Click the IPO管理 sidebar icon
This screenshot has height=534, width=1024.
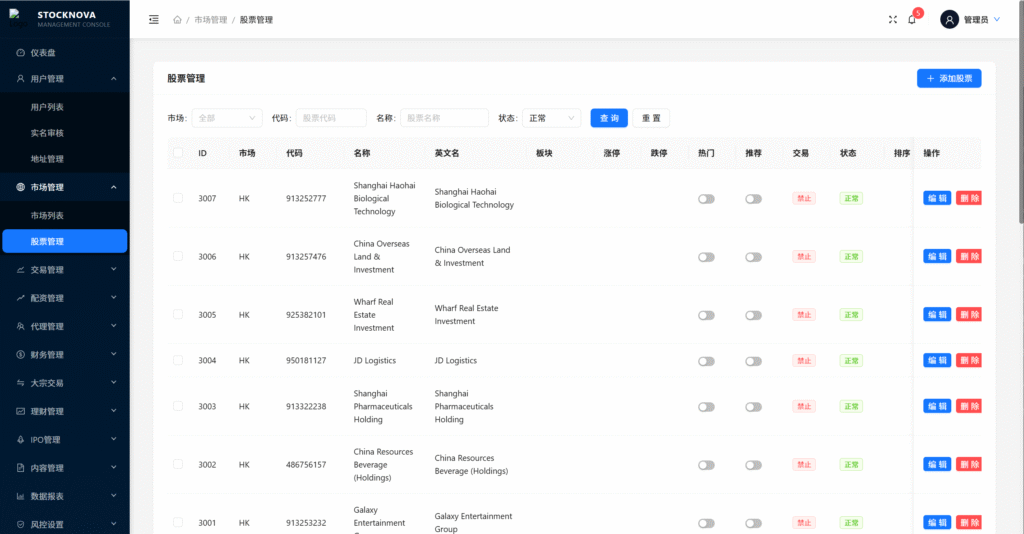[x=21, y=440]
